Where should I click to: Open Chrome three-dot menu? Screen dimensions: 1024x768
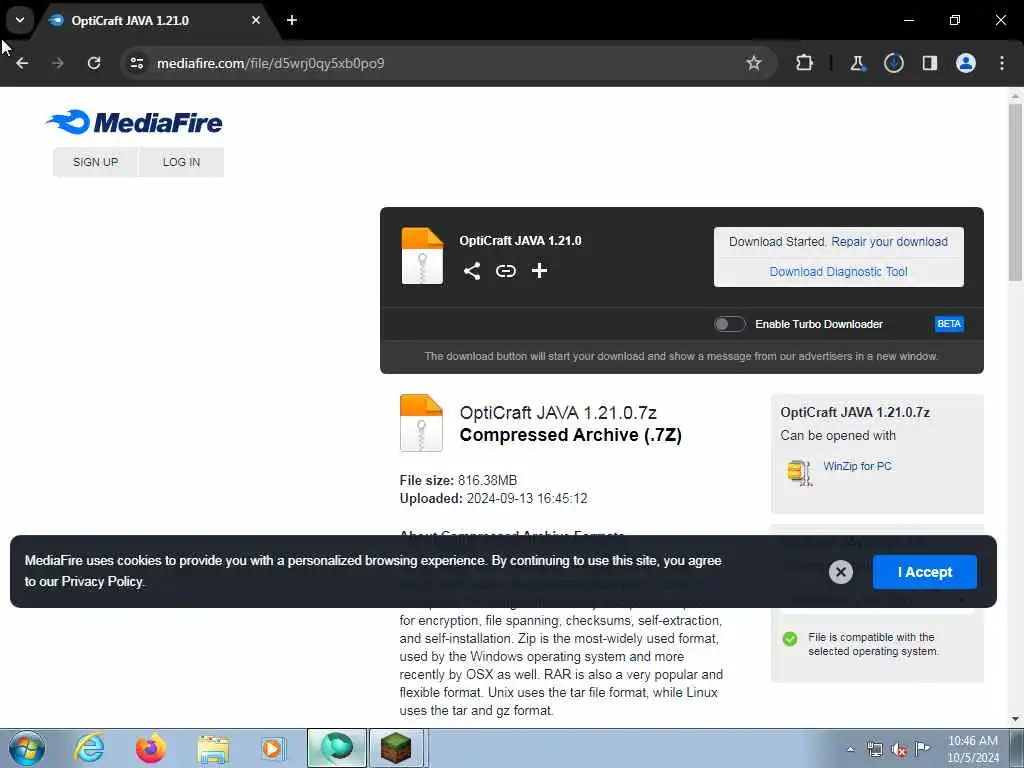click(1002, 63)
